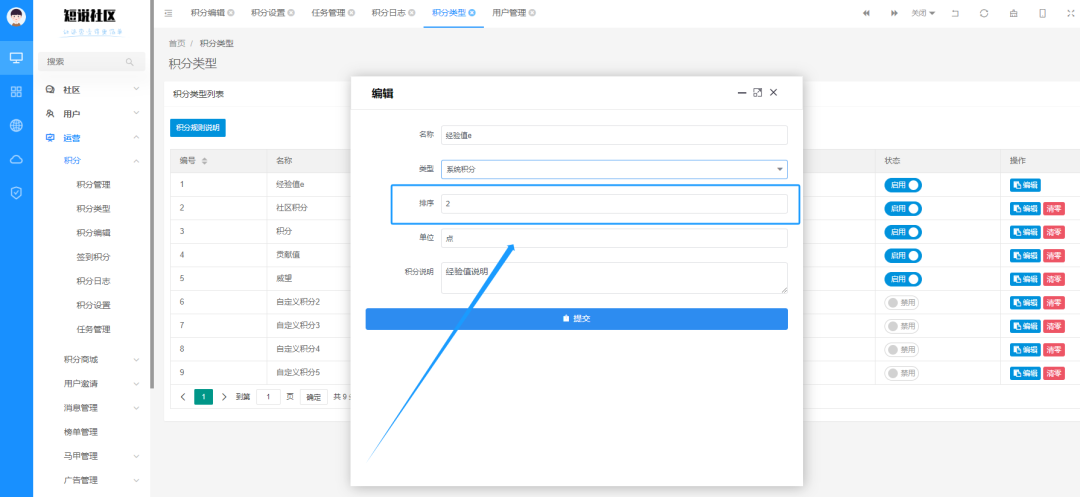This screenshot has height=497, width=1080.
Task: Open the grid apps icon in left rail
Action: coord(17,92)
